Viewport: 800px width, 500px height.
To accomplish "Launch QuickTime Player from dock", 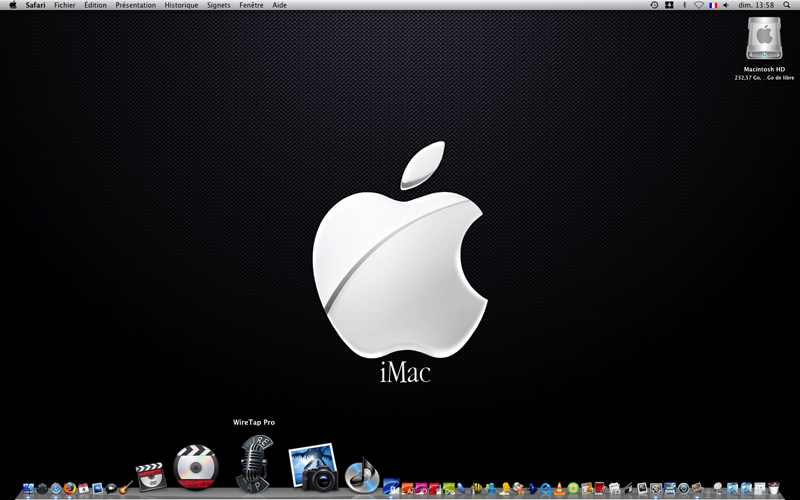I will pyautogui.click(x=545, y=489).
